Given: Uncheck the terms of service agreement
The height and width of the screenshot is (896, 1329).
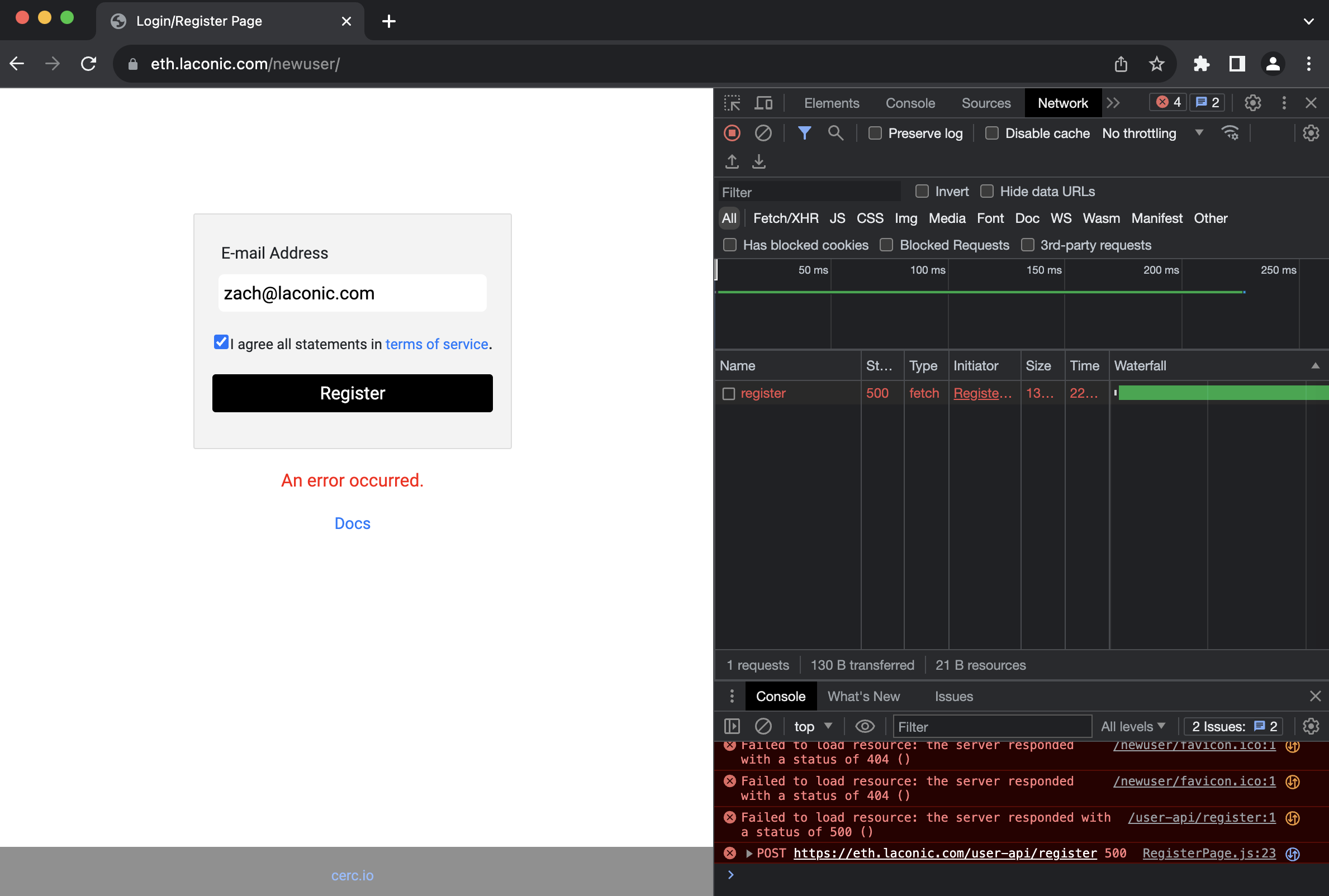Looking at the screenshot, I should click(x=221, y=342).
